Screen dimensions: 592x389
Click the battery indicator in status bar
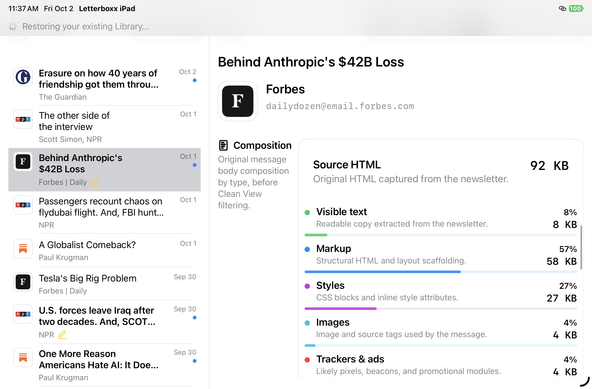tap(576, 8)
